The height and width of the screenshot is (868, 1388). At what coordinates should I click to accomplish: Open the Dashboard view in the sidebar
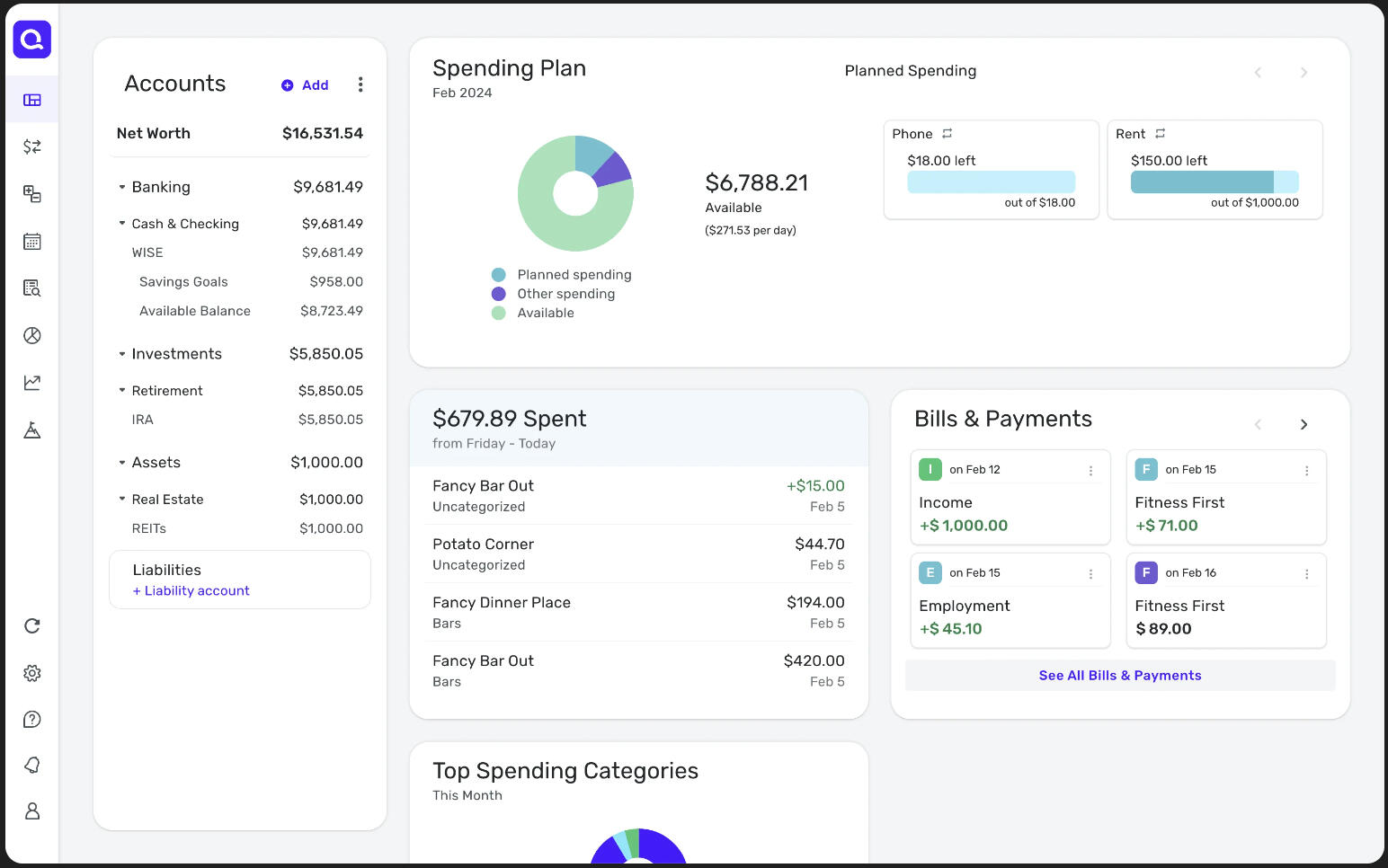click(31, 99)
